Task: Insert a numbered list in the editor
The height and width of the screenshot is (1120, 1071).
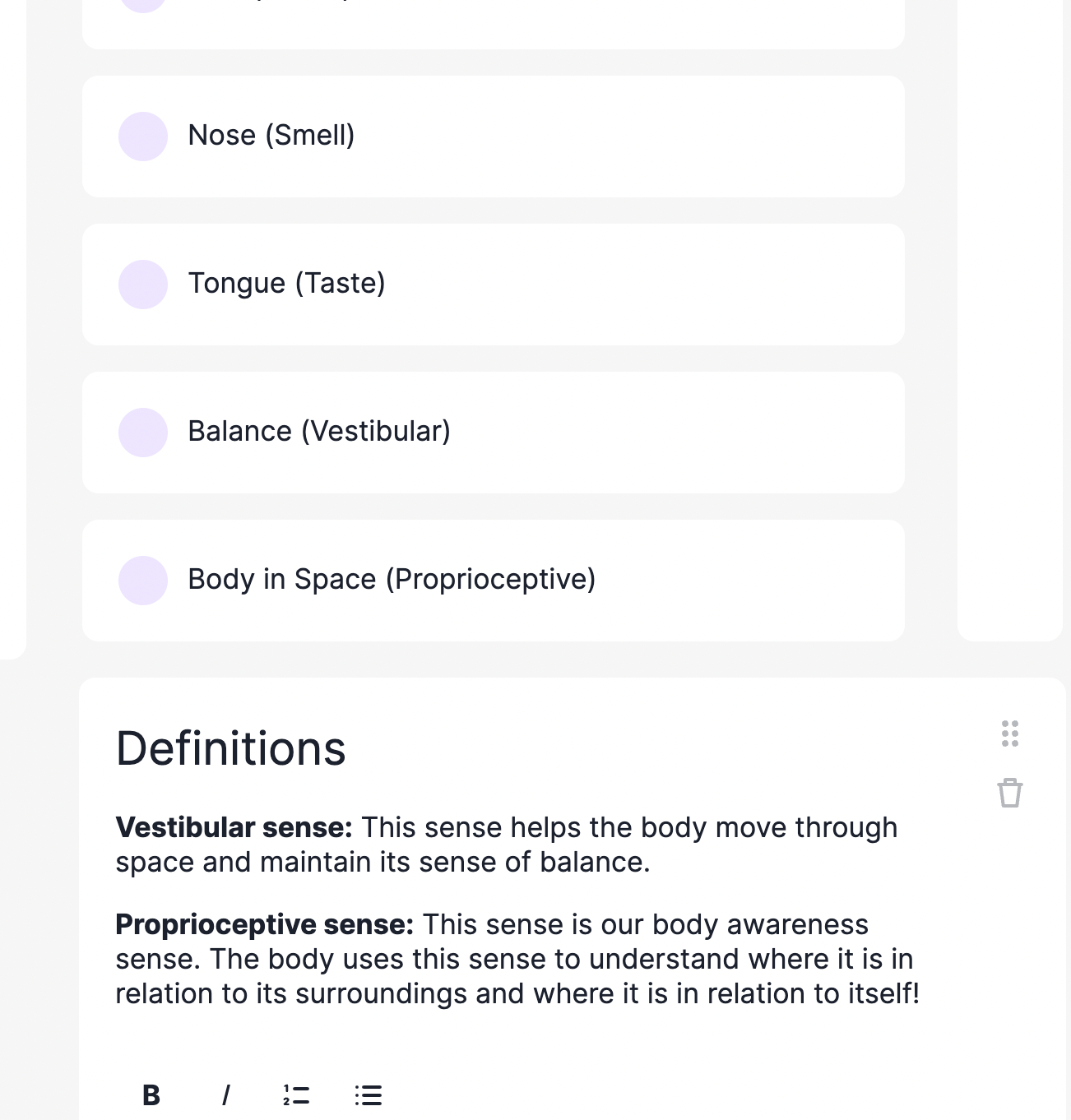Action: click(296, 1095)
